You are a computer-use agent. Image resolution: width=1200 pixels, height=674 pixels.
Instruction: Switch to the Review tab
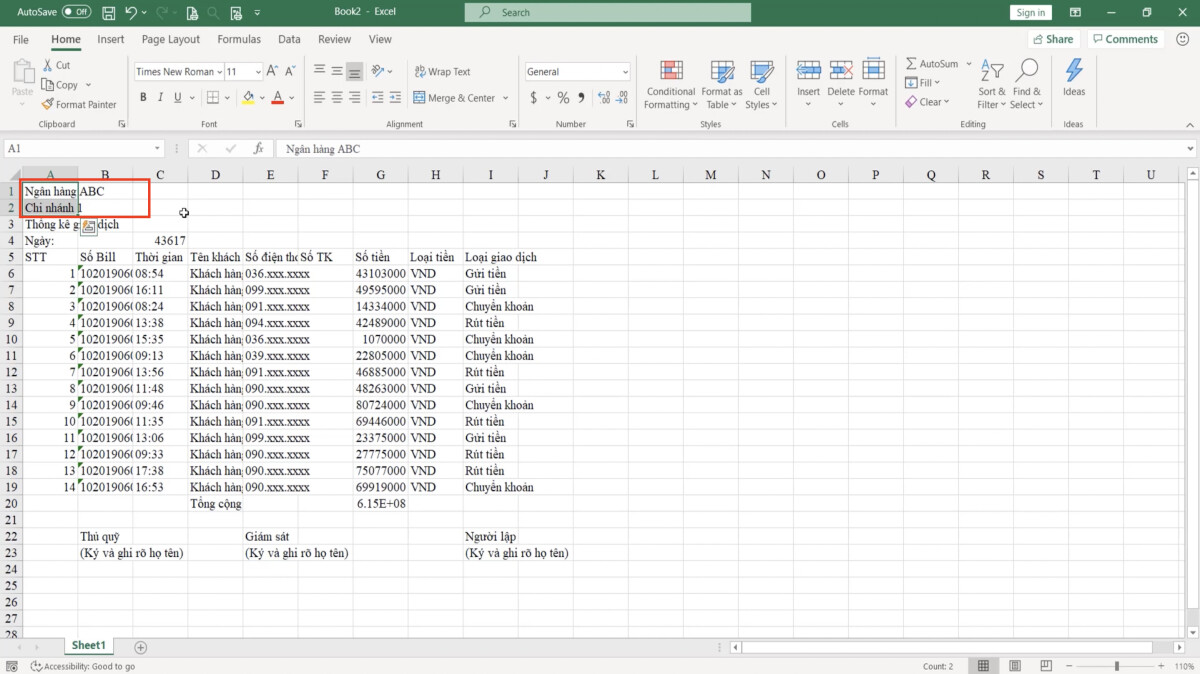[x=334, y=39]
